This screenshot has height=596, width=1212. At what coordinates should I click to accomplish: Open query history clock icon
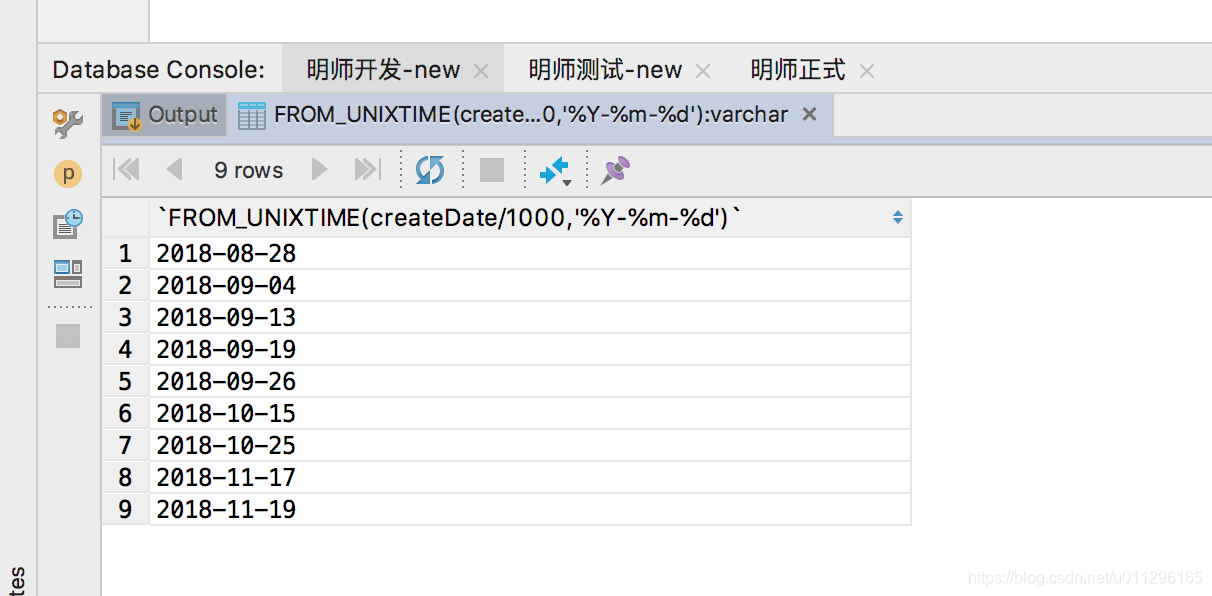point(68,223)
